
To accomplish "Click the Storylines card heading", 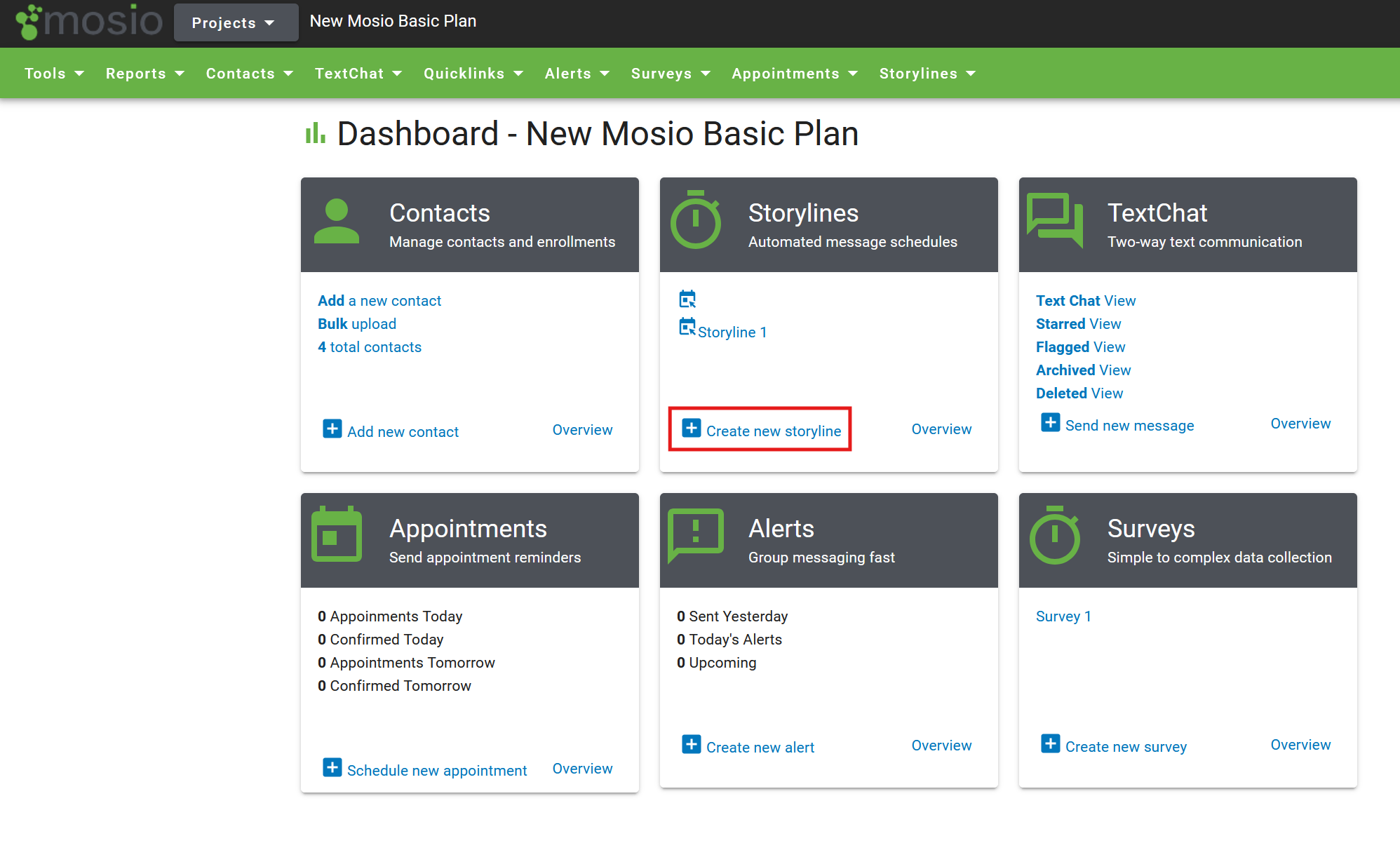I will click(803, 213).
